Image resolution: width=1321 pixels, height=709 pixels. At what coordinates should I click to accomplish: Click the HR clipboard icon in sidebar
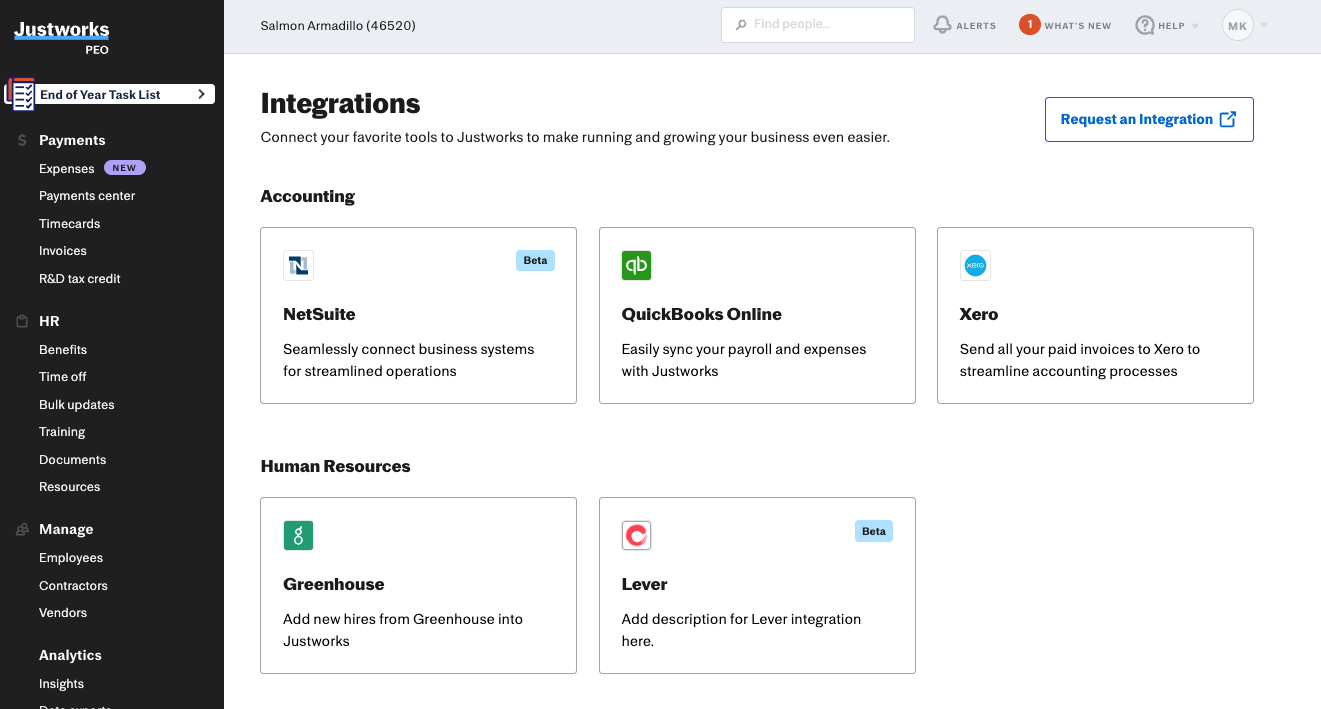pos(22,322)
